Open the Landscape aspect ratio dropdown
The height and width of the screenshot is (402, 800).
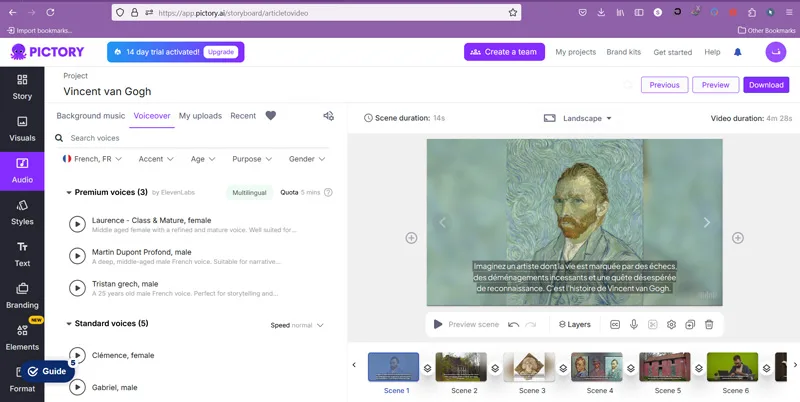coord(578,118)
